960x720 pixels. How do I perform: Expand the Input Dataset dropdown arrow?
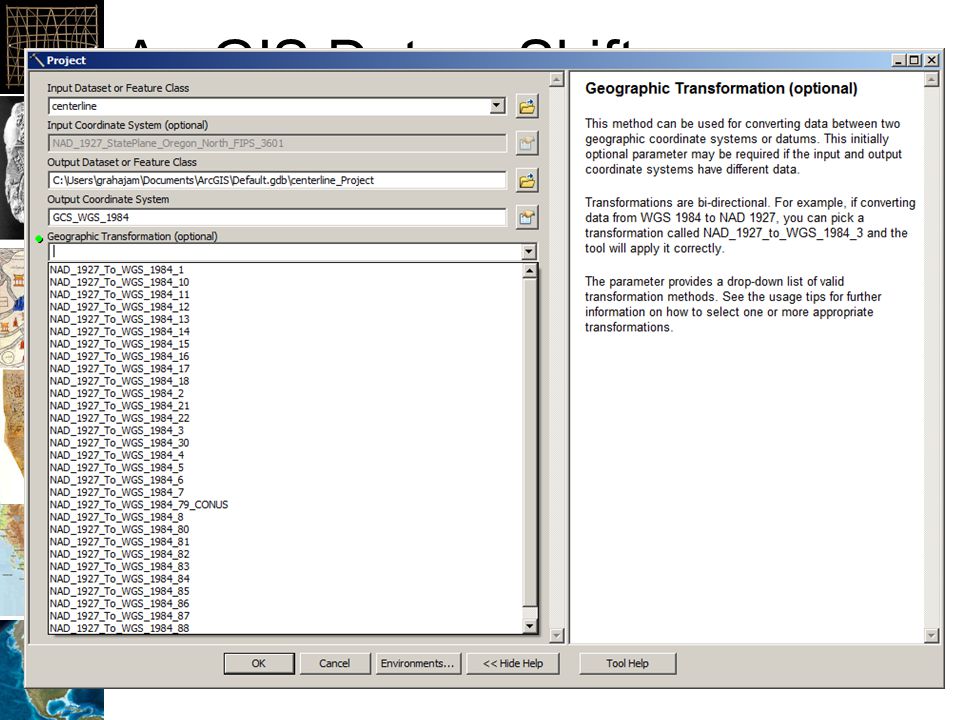coord(498,106)
